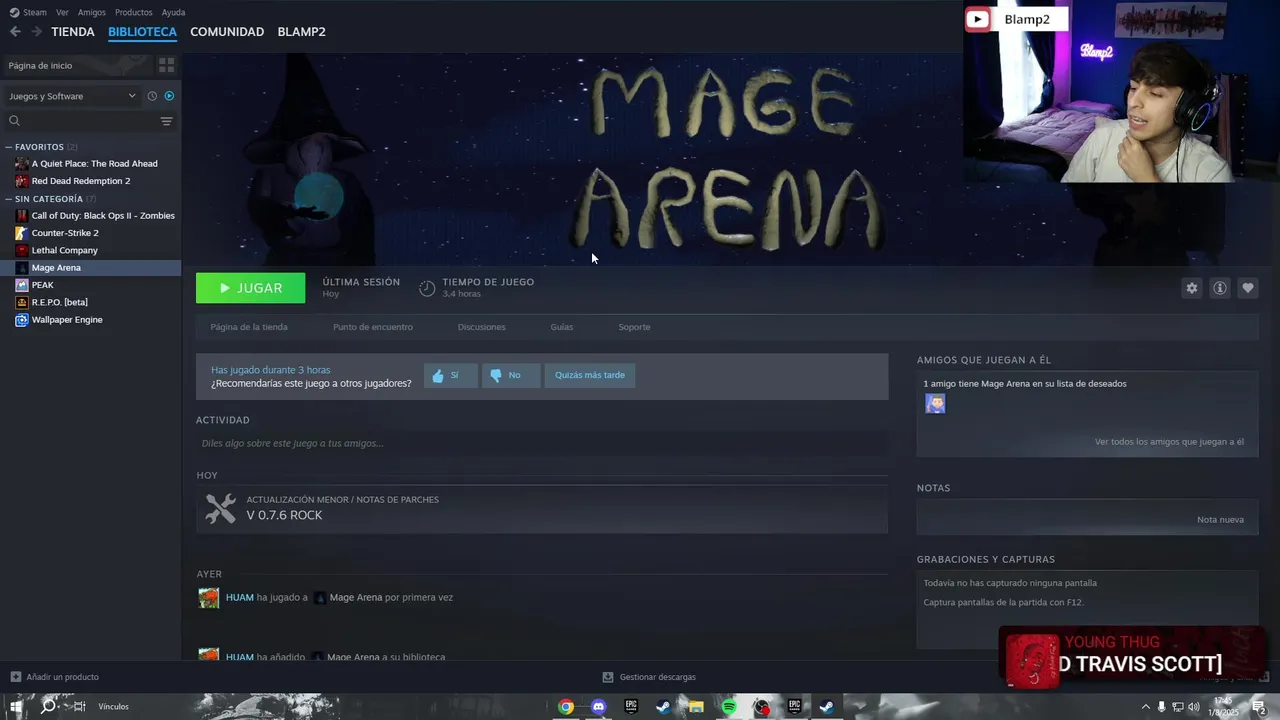Image resolution: width=1280 pixels, height=720 pixels.
Task: Open Punto de encuentro tab
Action: [x=373, y=327]
